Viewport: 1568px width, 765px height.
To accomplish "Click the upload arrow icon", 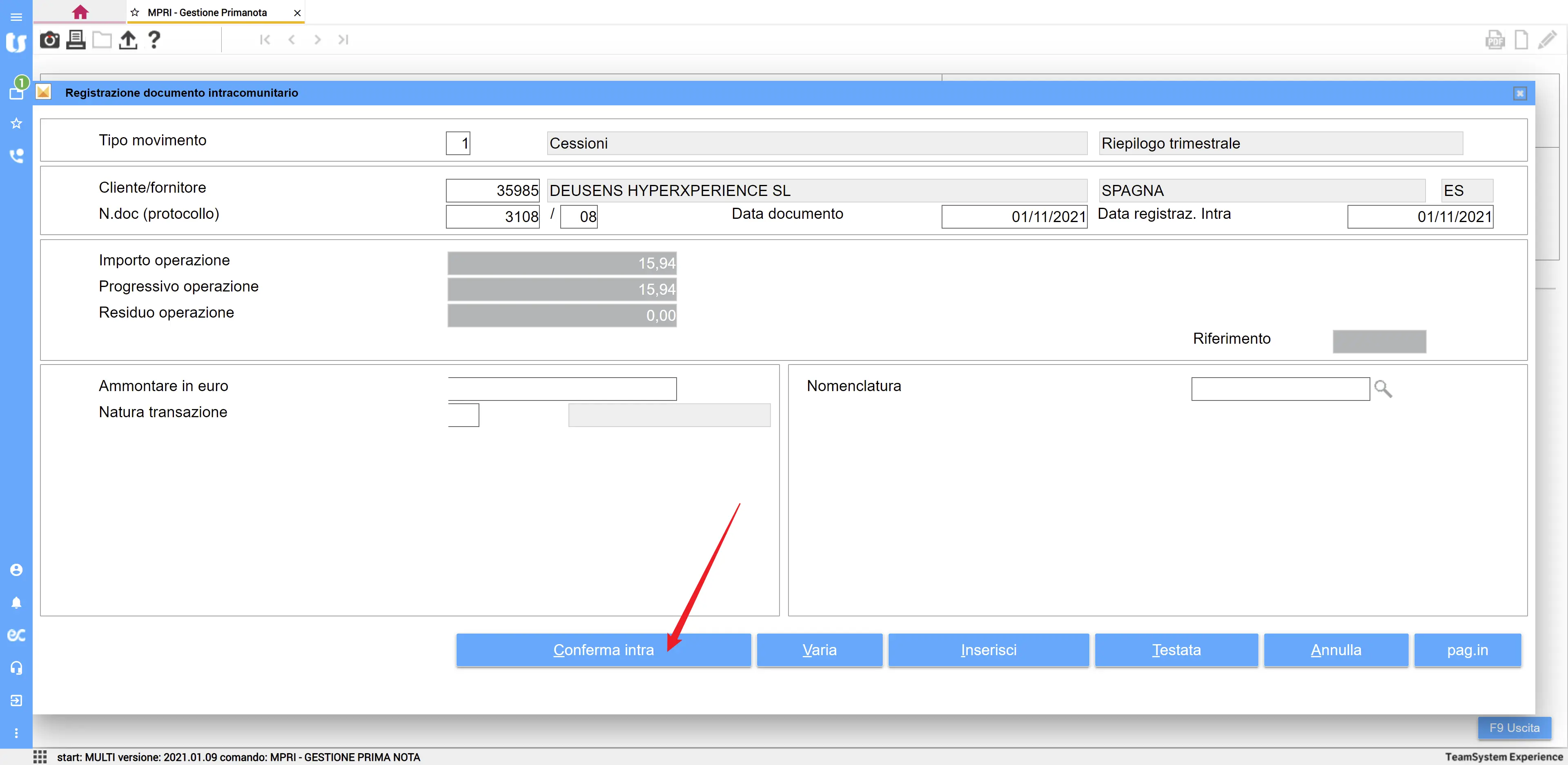I will coord(128,40).
